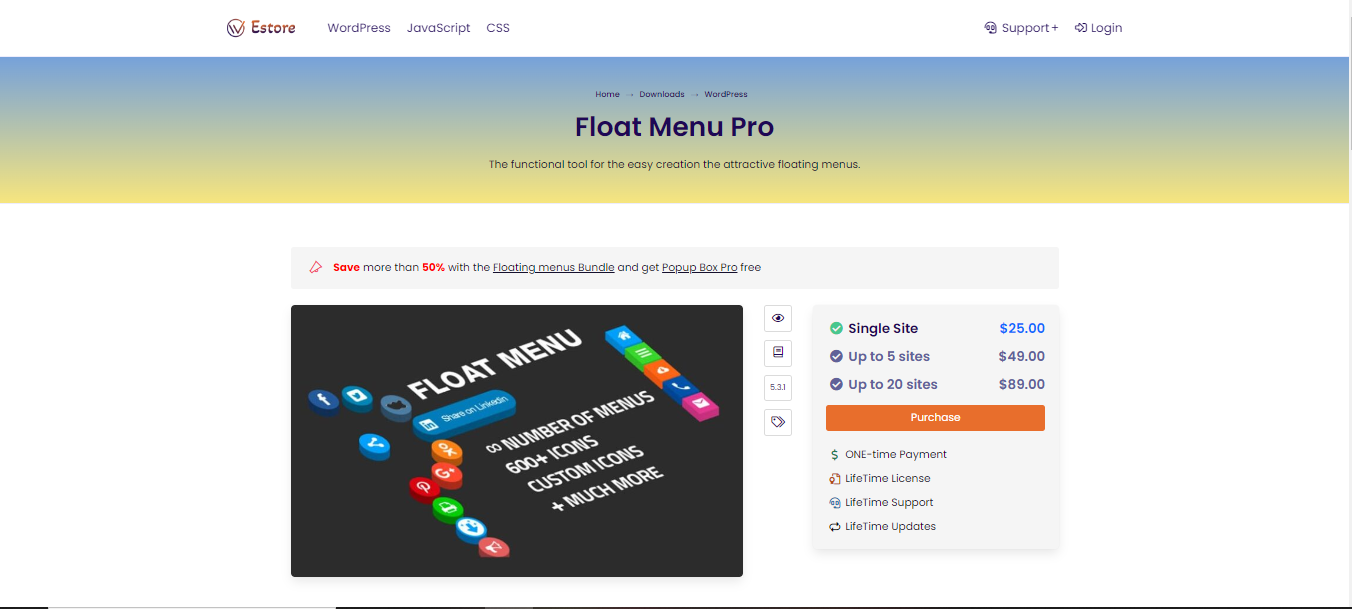1352x609 pixels.
Task: Open the Popup Box Pro link
Action: pyautogui.click(x=699, y=267)
